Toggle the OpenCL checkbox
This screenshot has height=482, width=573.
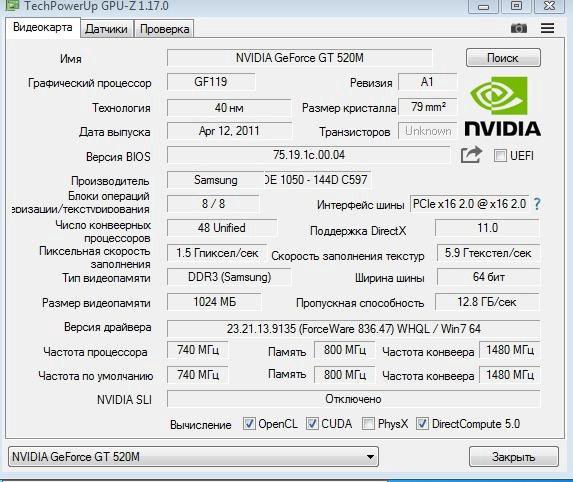click(x=249, y=424)
